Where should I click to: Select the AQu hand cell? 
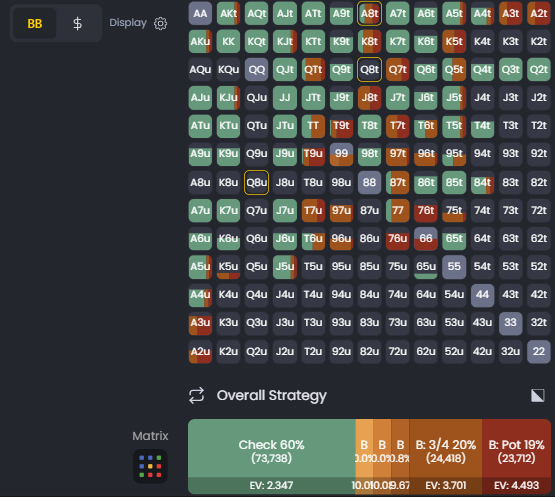[x=200, y=69]
